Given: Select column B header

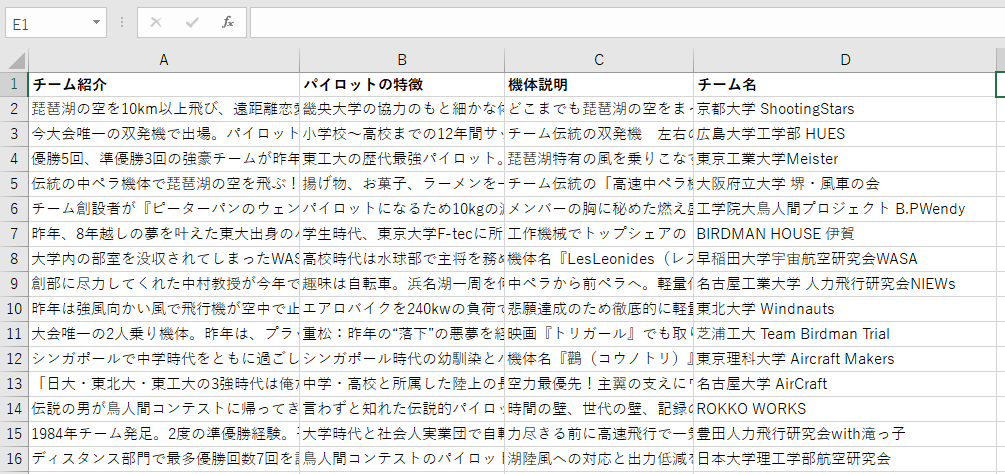Looking at the screenshot, I should pyautogui.click(x=403, y=60).
